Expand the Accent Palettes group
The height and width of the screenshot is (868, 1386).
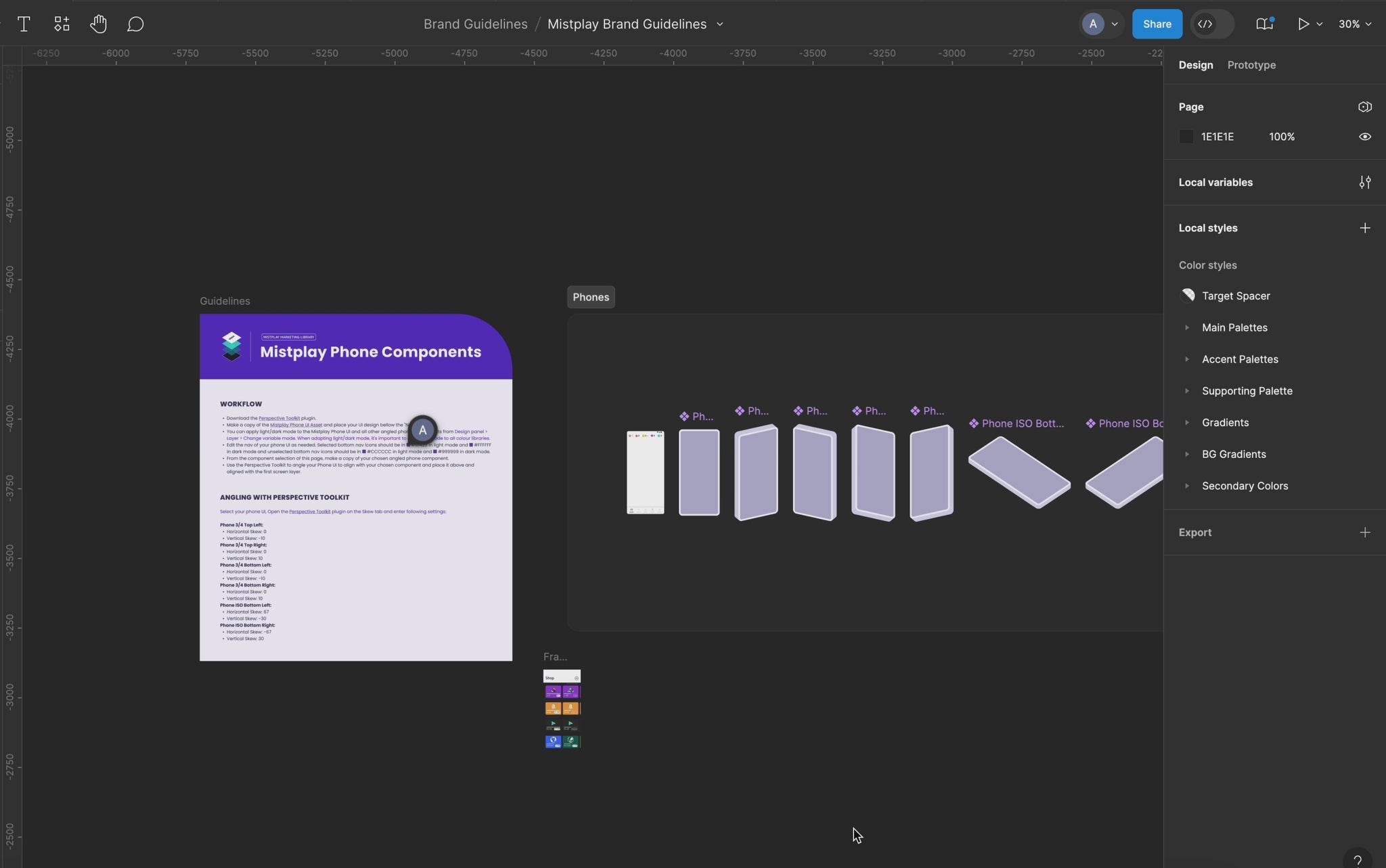(x=1186, y=359)
